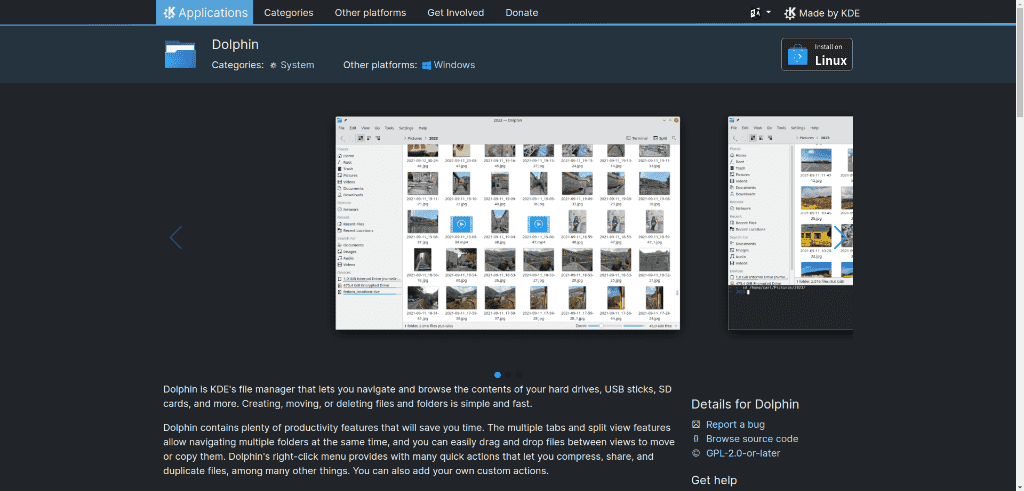Viewport: 1024px width, 491px height.
Task: Select the second carousel indicator dot
Action: click(508, 375)
